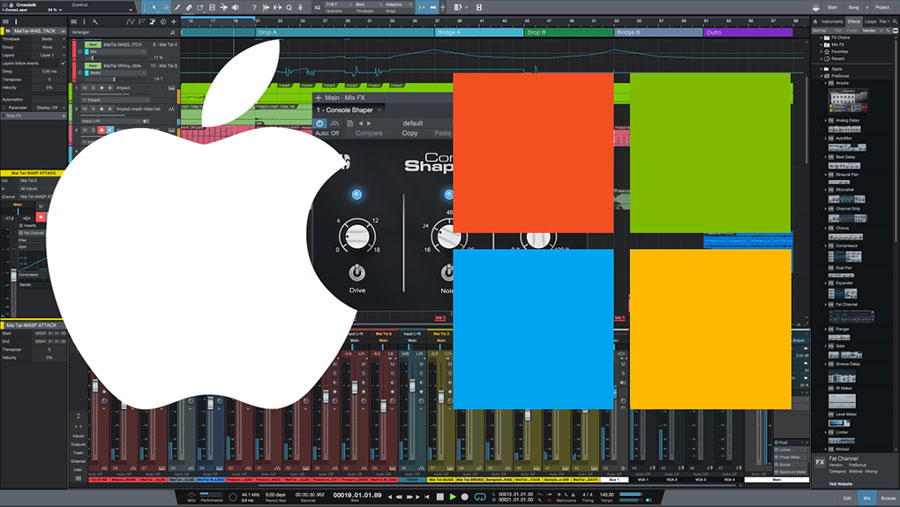Click the automation curve icon above track list
900x507 pixels.
(x=130, y=22)
